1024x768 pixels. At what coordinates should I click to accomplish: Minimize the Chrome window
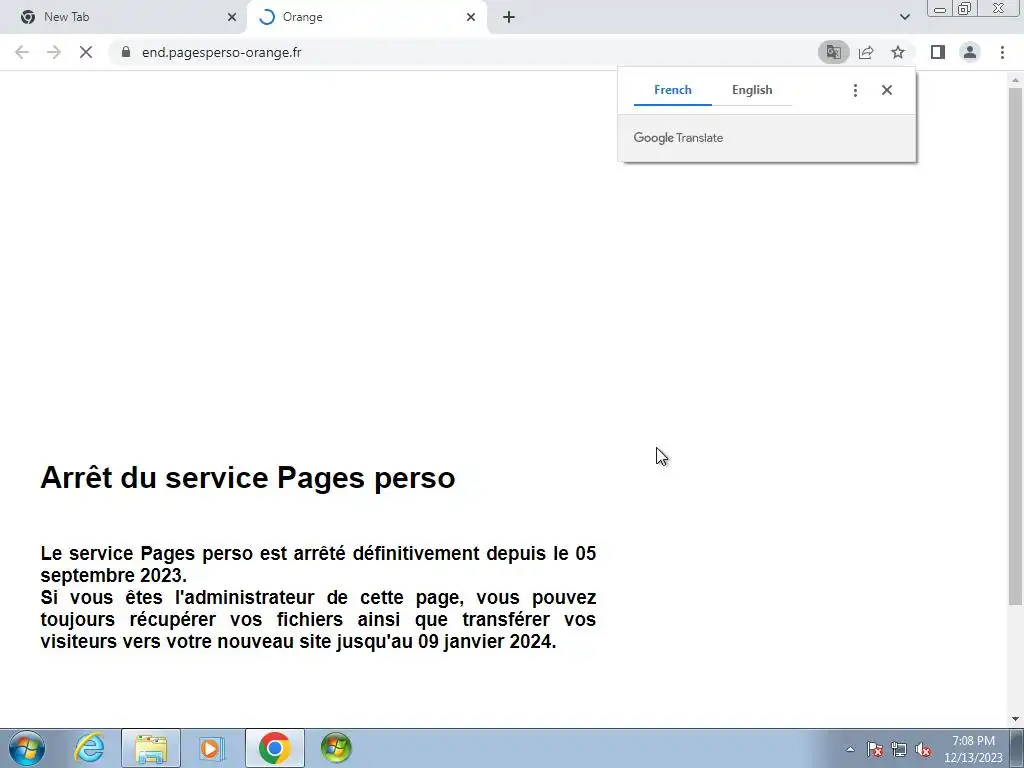940,8
